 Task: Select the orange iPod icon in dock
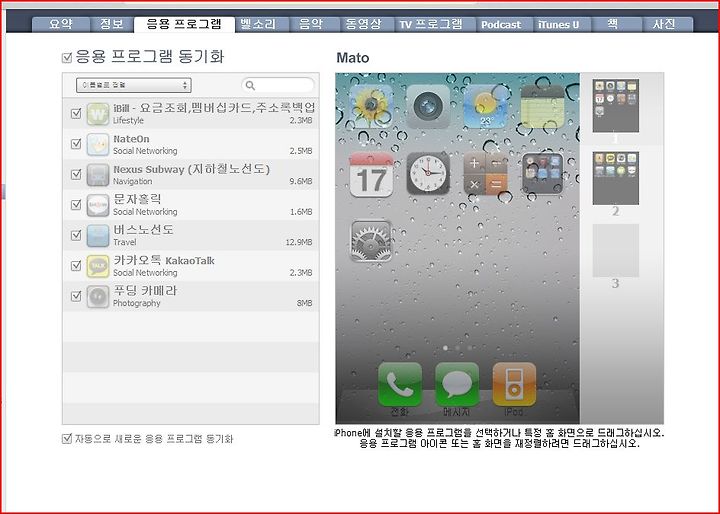(x=514, y=385)
